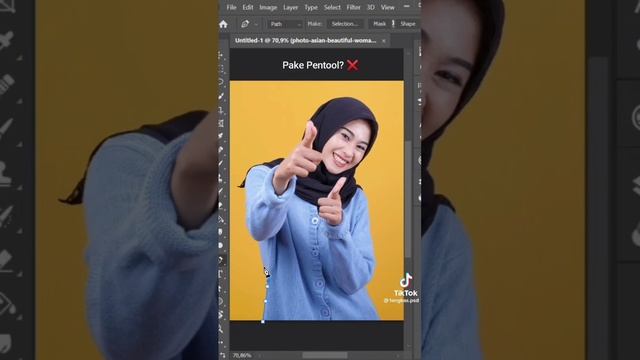640x360 pixels.
Task: Expand the tool preset picker arrow
Action: 256,24
